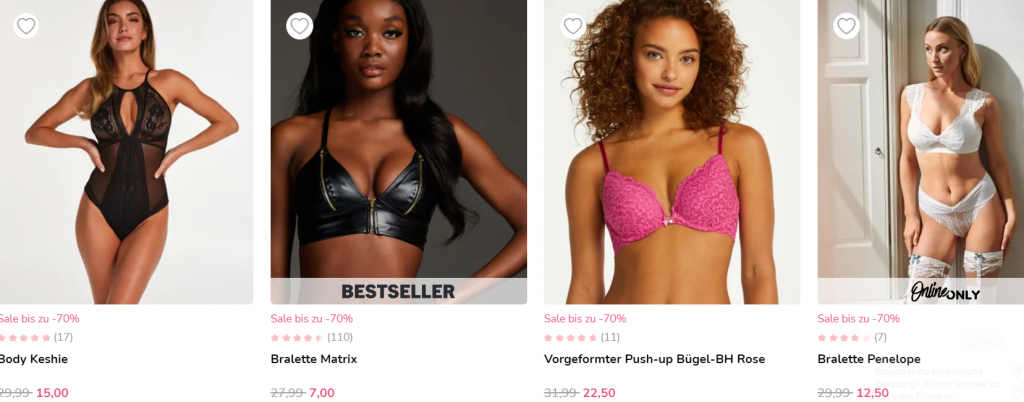Go to Vorgeformter Push-up Bügel-BH Rose page
Screen dimensions: 1024x402
click(654, 359)
